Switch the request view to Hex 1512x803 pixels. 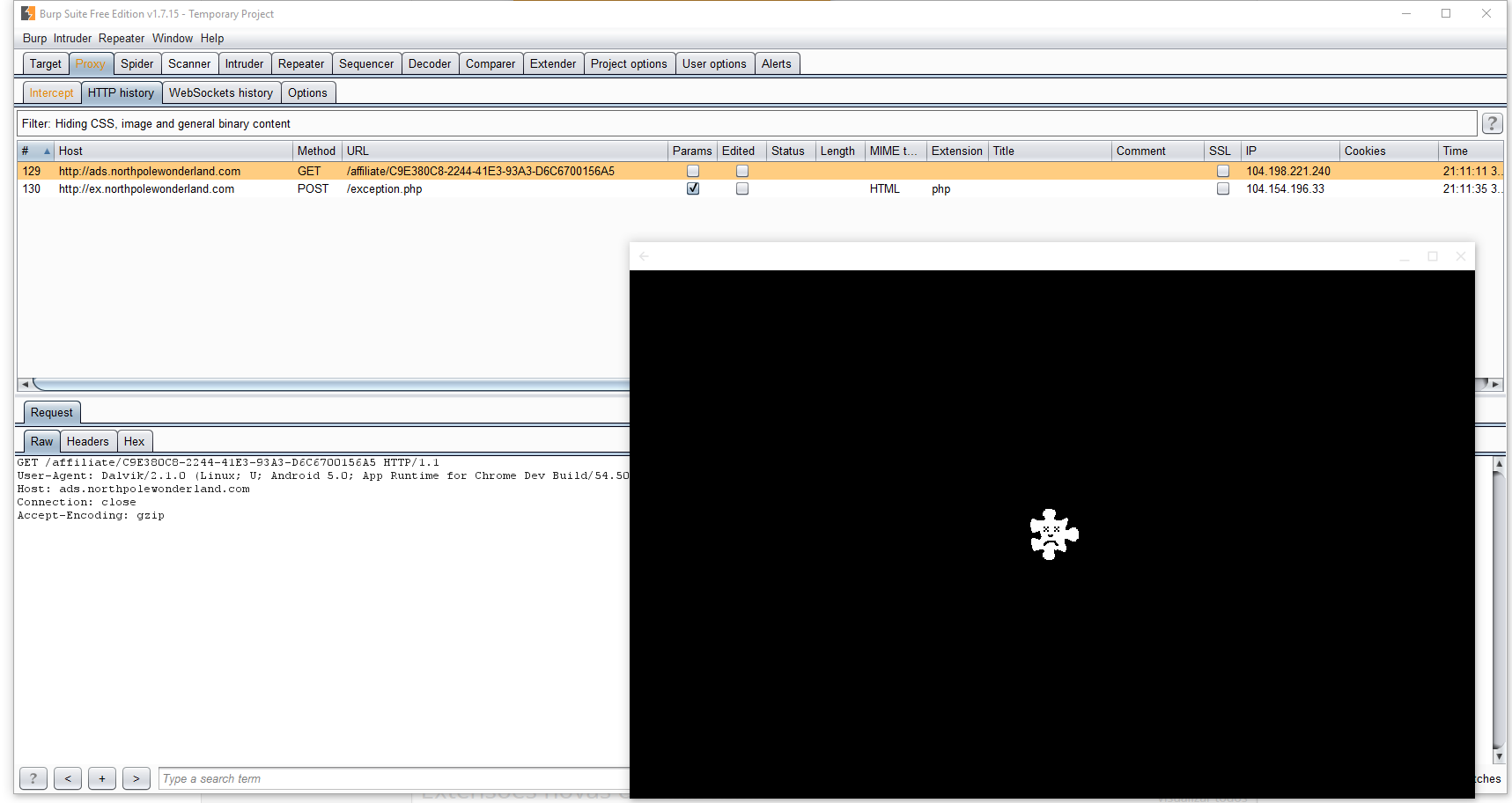(x=134, y=441)
